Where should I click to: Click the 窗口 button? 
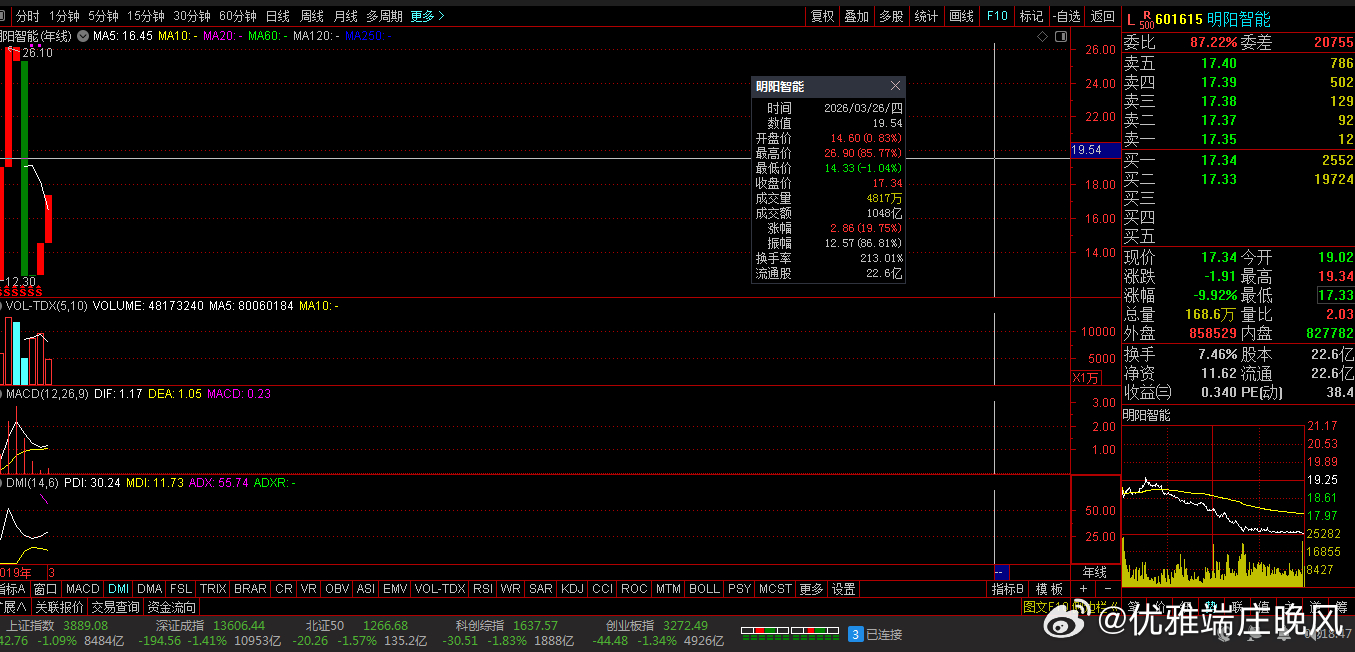(46, 589)
